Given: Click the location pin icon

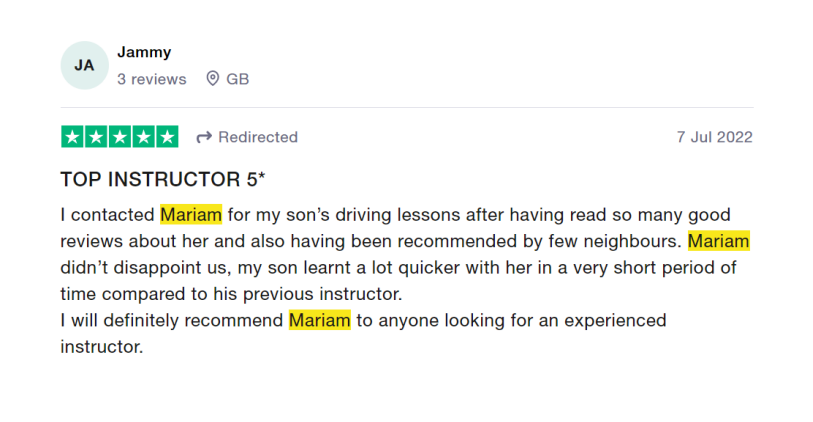Looking at the screenshot, I should click(213, 79).
